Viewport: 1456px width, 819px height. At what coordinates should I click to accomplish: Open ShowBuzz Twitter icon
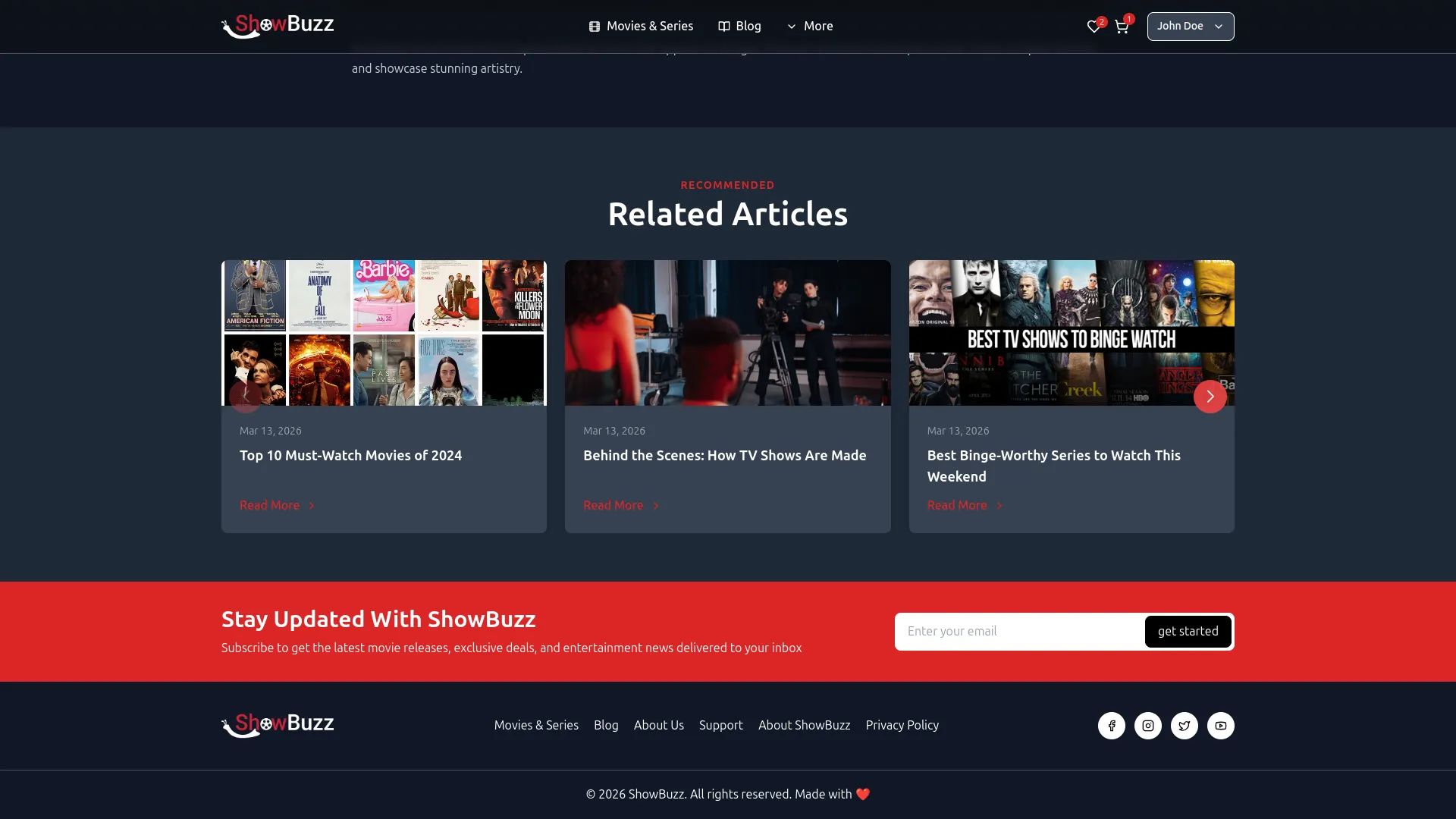1184,725
